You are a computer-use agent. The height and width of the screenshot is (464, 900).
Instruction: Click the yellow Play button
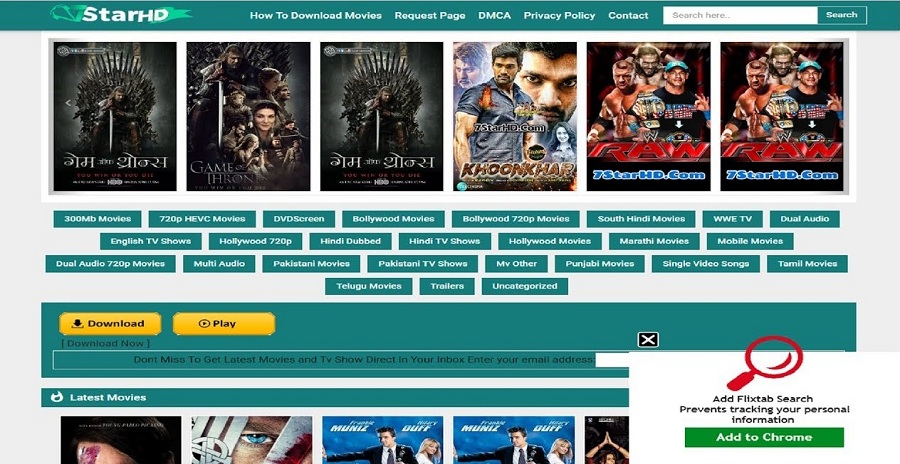point(224,324)
